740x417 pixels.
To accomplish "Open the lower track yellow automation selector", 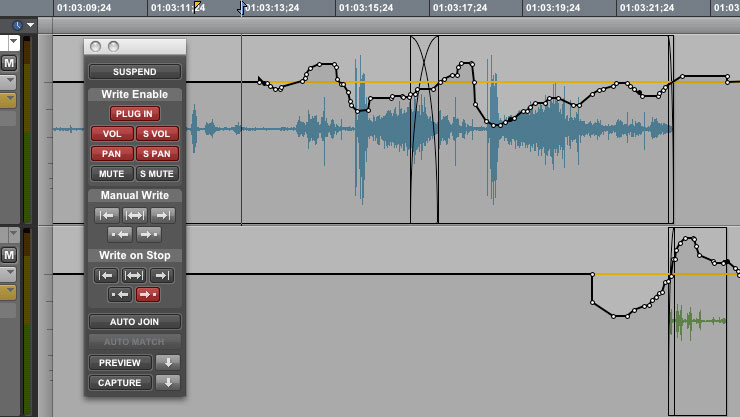I will pos(8,292).
